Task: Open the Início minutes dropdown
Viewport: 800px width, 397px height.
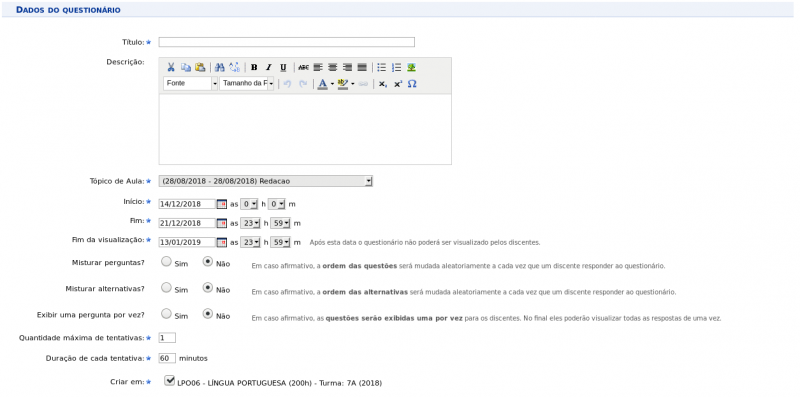Action: tap(277, 204)
